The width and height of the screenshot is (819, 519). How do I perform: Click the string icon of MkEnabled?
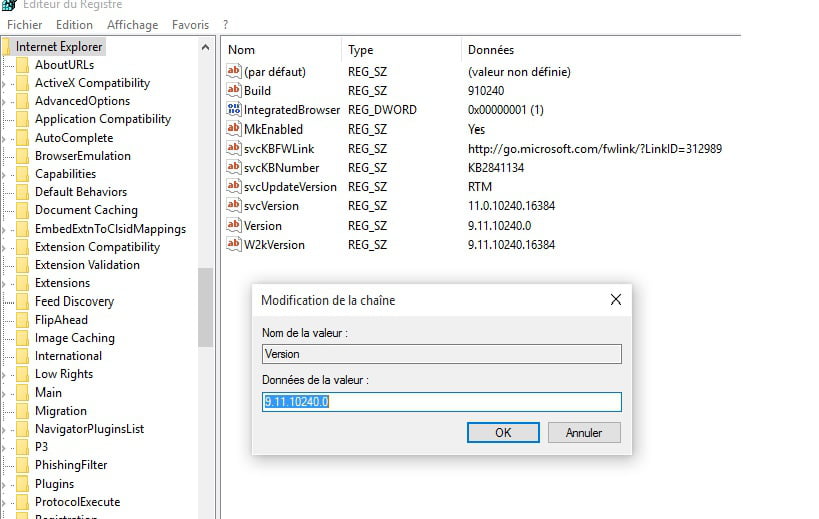coord(233,128)
